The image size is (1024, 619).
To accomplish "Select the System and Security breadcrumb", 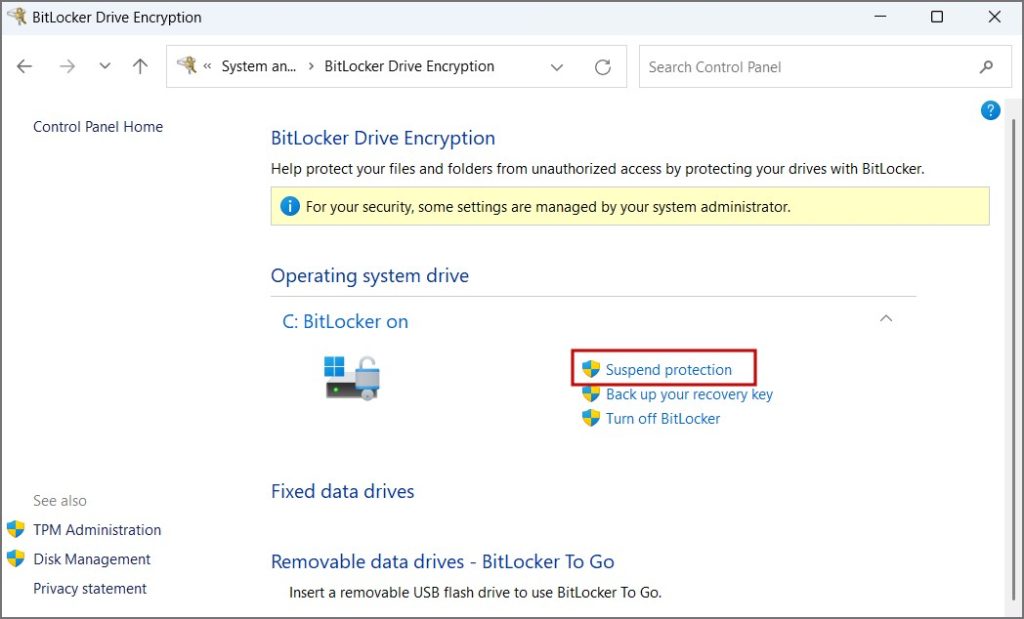I will (x=259, y=67).
